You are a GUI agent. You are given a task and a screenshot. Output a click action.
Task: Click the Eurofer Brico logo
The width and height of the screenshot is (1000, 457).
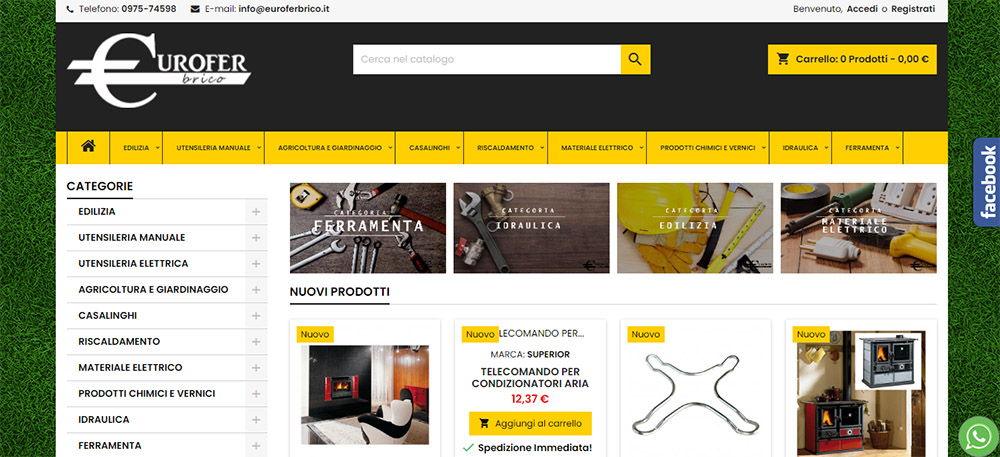point(159,70)
